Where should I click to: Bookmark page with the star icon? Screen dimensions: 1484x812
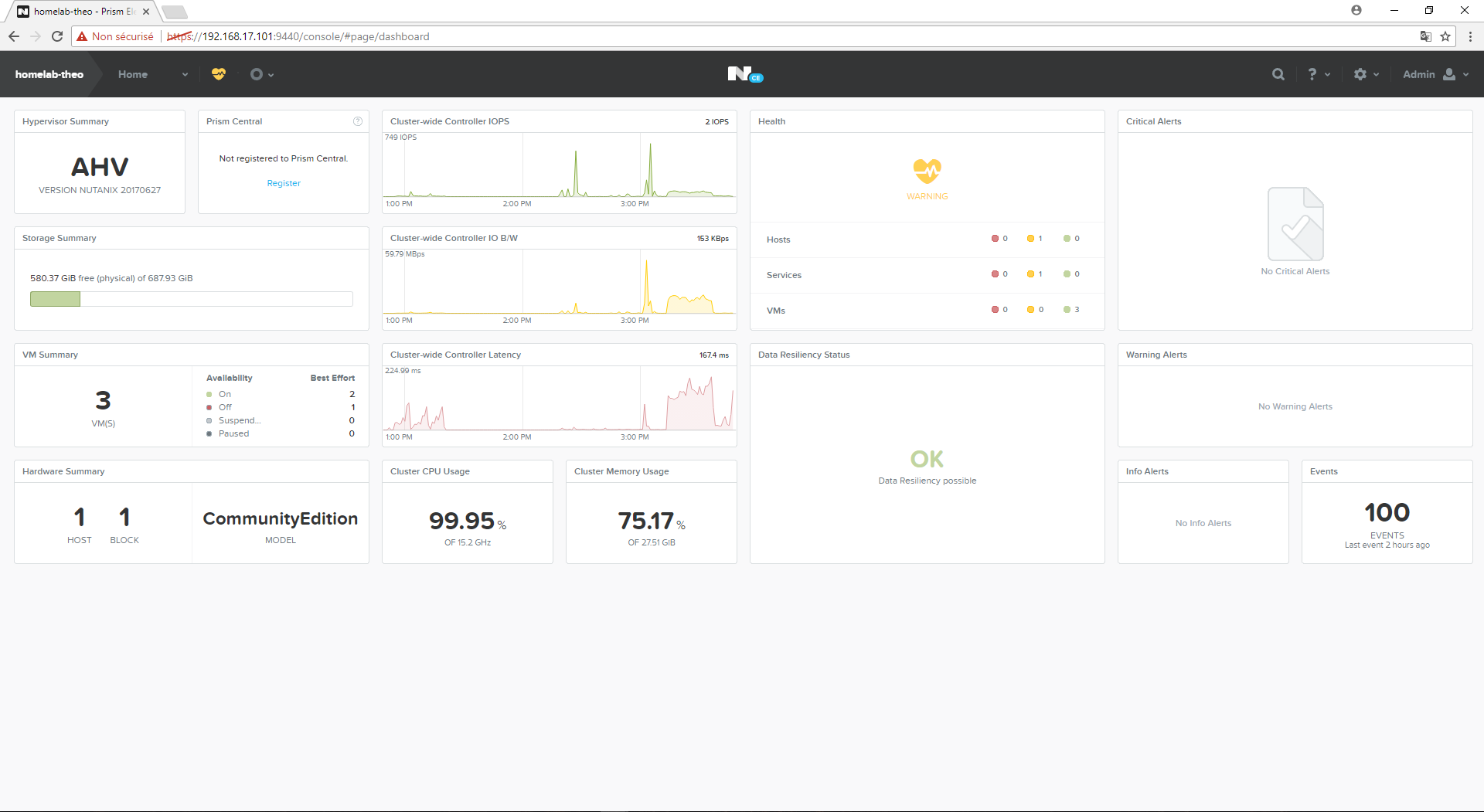pos(1445,36)
